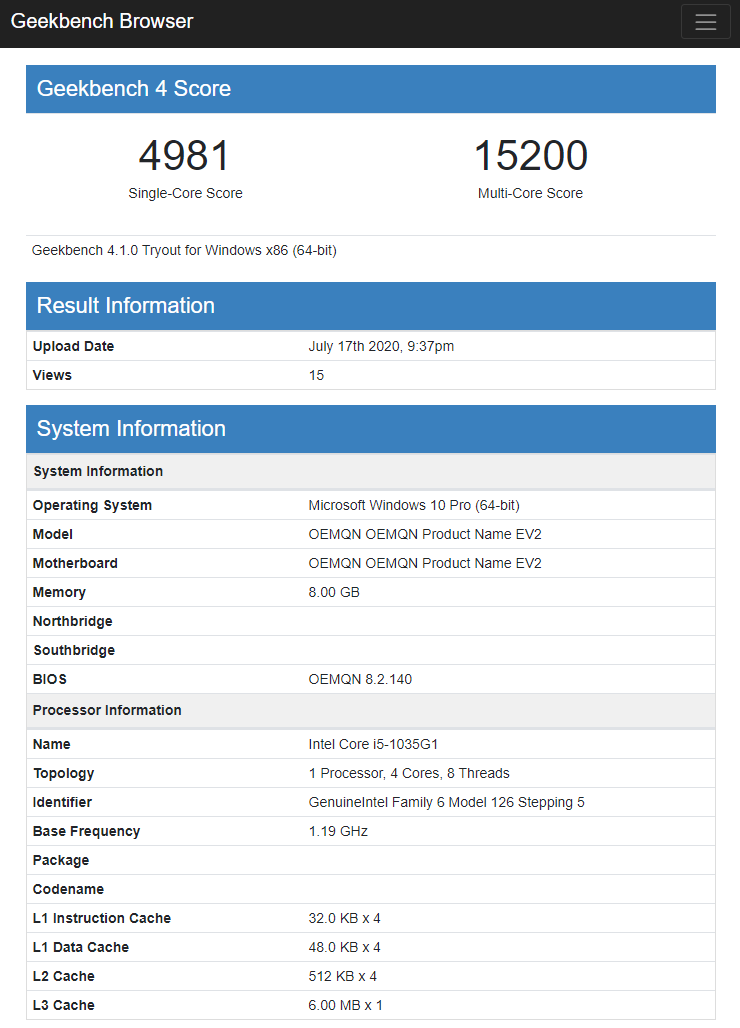Click the L1 Instruction Cache label

click(x=102, y=919)
